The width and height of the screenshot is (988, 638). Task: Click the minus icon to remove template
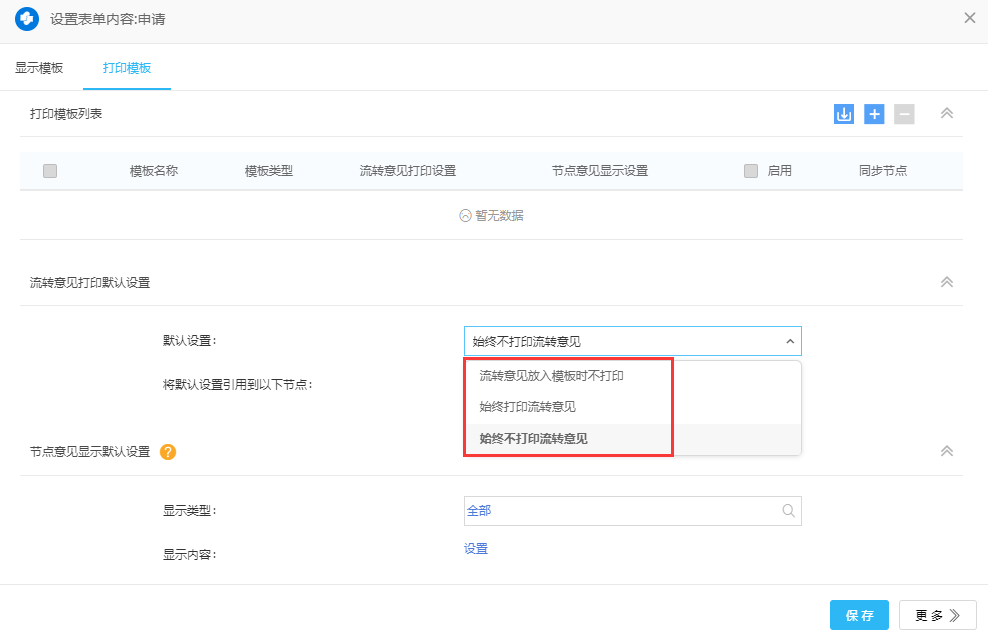coord(904,114)
